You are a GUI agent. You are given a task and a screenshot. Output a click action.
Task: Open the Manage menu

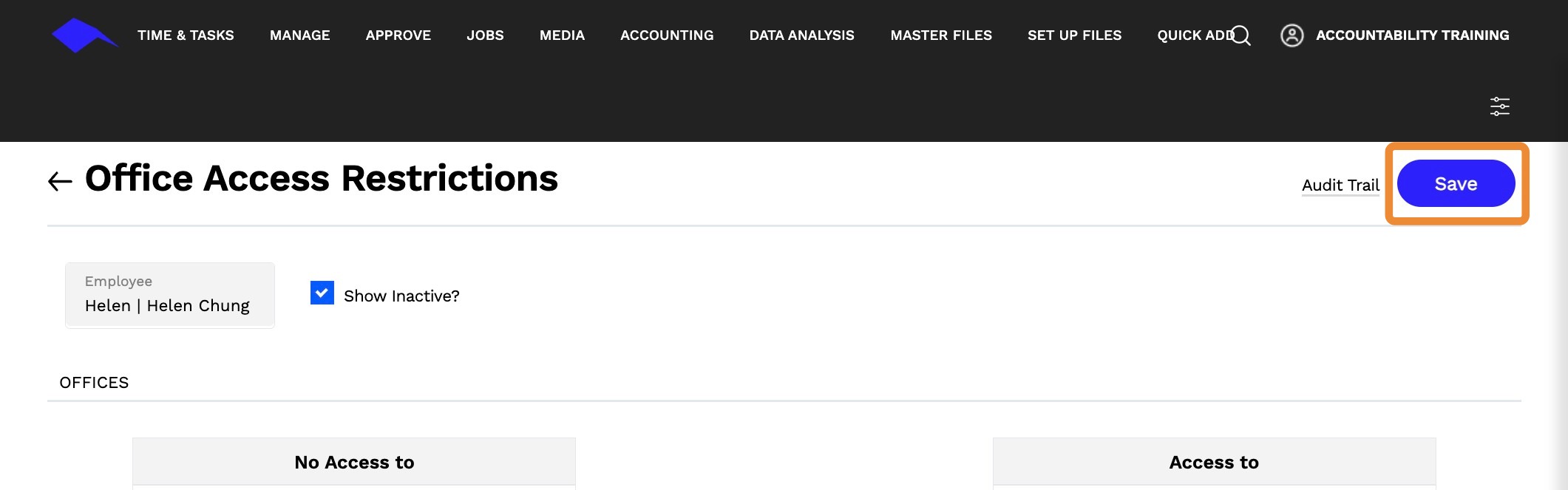(x=300, y=35)
